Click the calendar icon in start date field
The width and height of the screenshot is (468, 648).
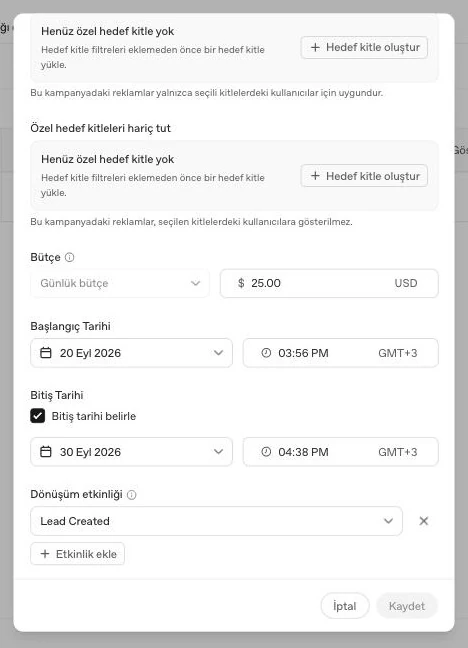pyautogui.click(x=45, y=353)
